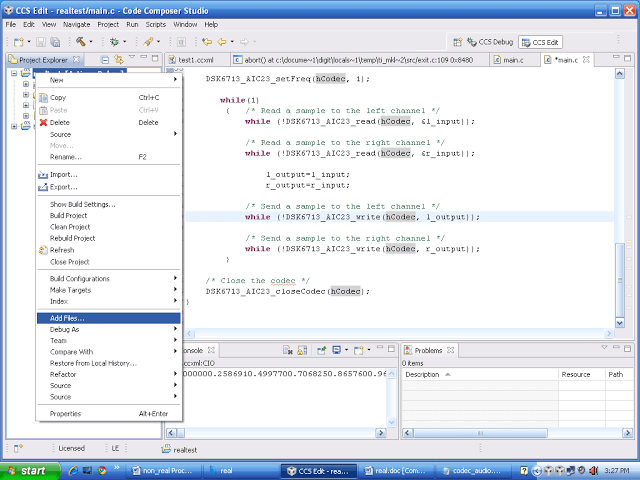Click the Internet Explorer quick launch icon

[73, 471]
